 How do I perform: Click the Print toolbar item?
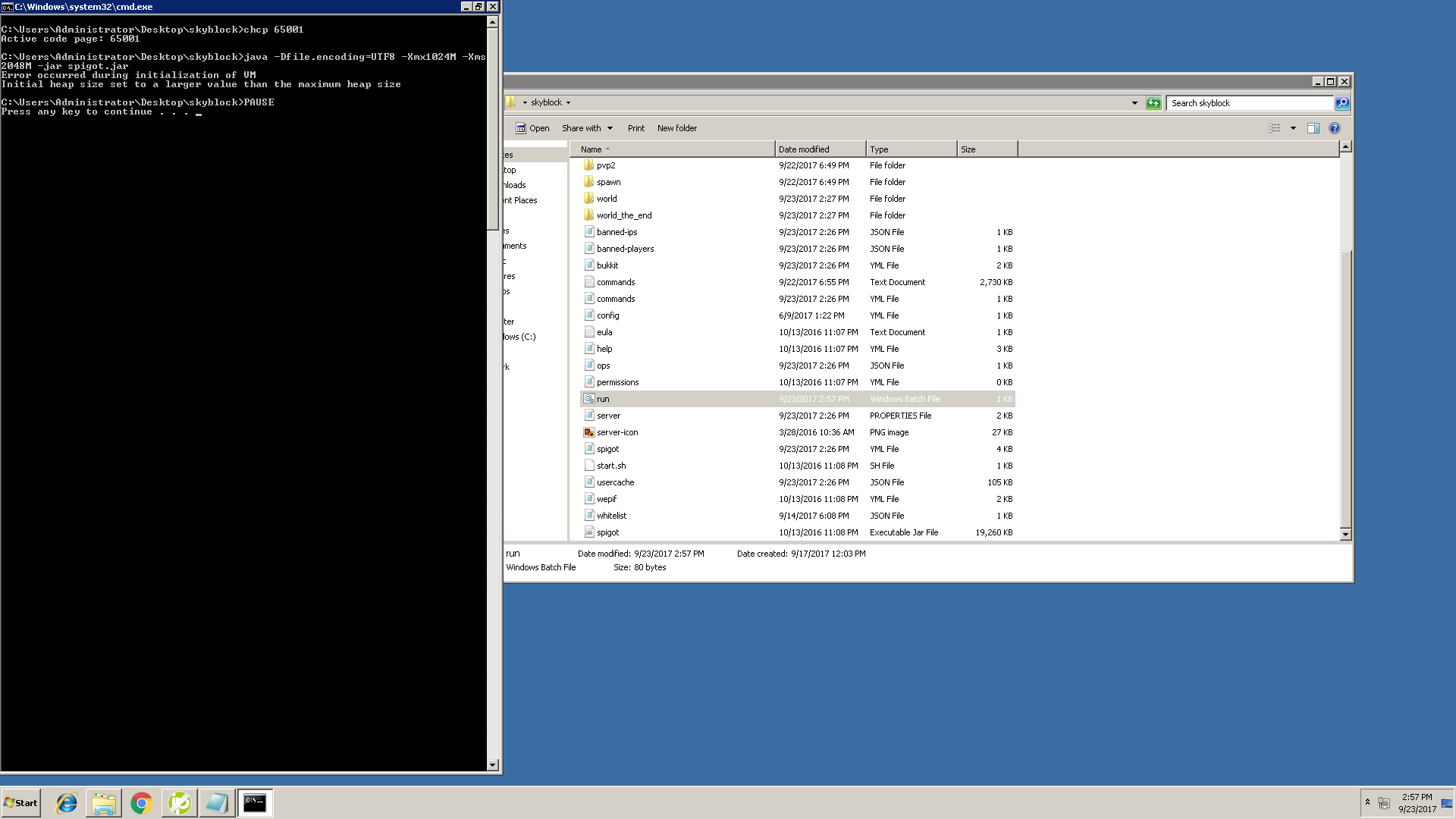[x=635, y=128]
